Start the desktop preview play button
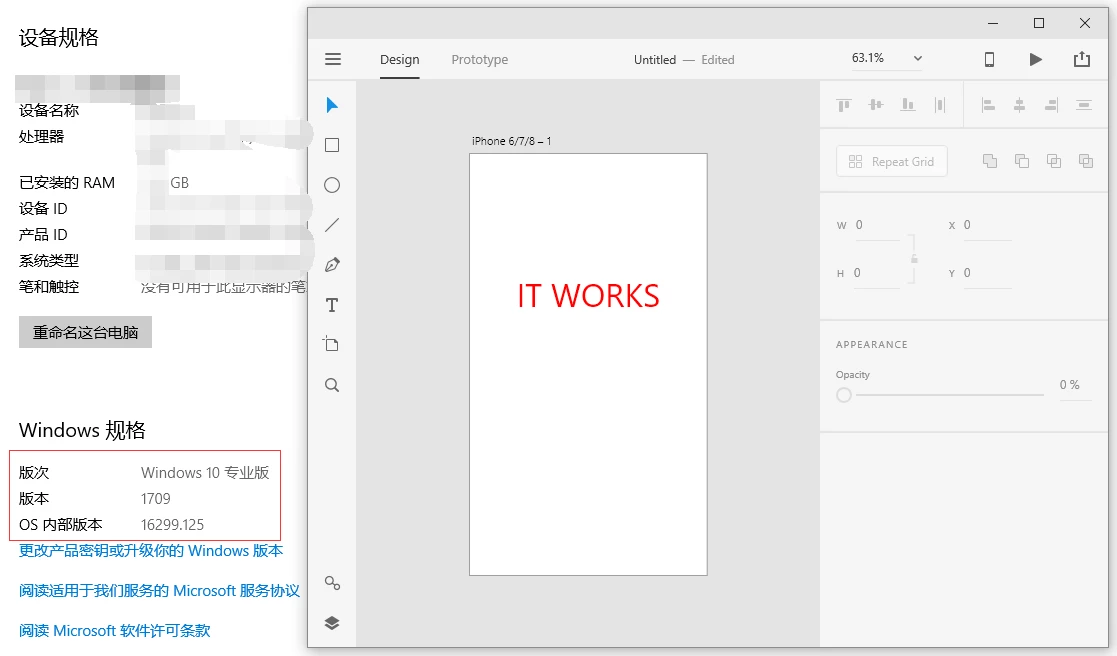The height and width of the screenshot is (656, 1117). coord(1036,59)
